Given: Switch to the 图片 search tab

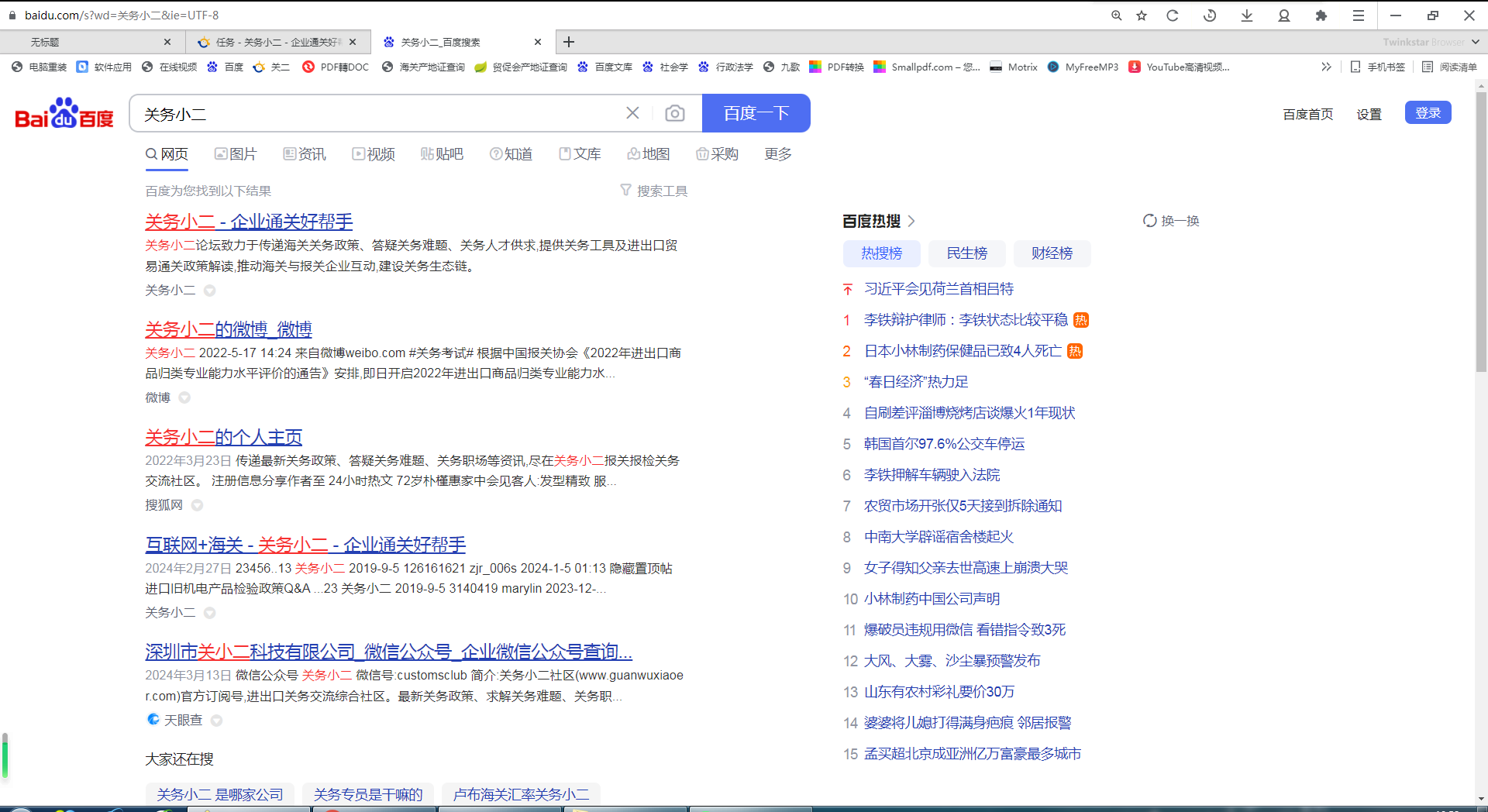Looking at the screenshot, I should click(236, 154).
